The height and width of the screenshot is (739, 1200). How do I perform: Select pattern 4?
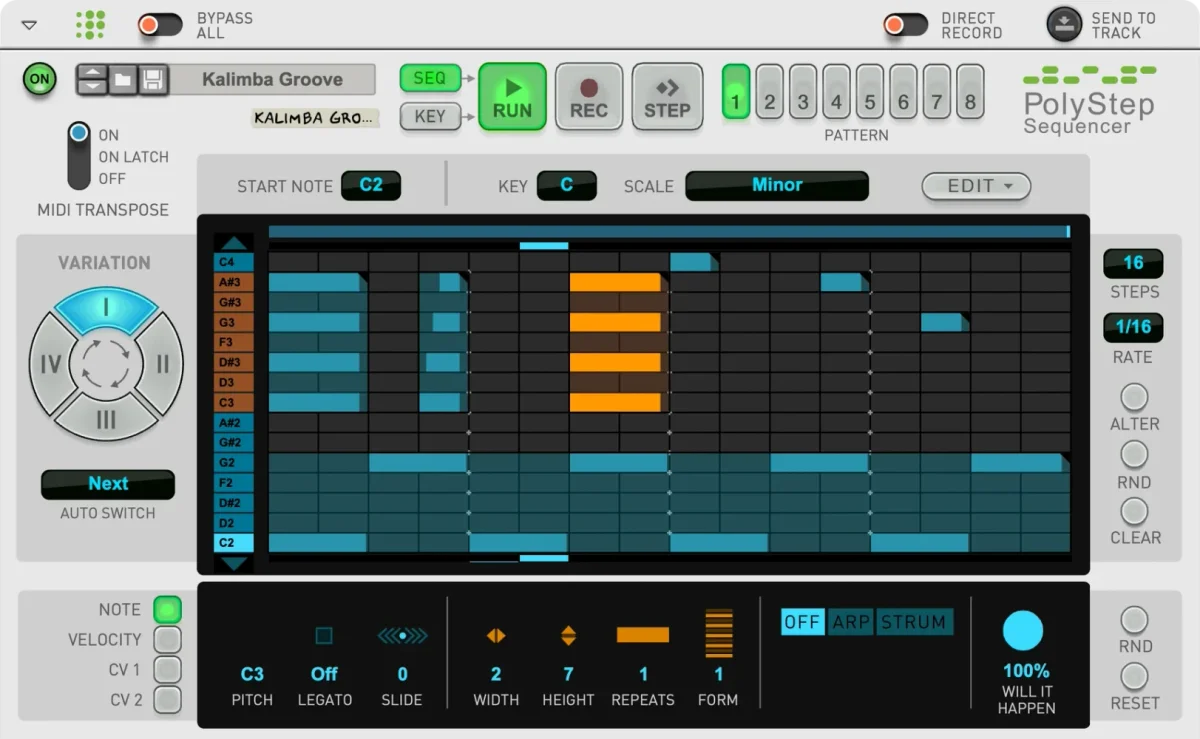pyautogui.click(x=836, y=91)
